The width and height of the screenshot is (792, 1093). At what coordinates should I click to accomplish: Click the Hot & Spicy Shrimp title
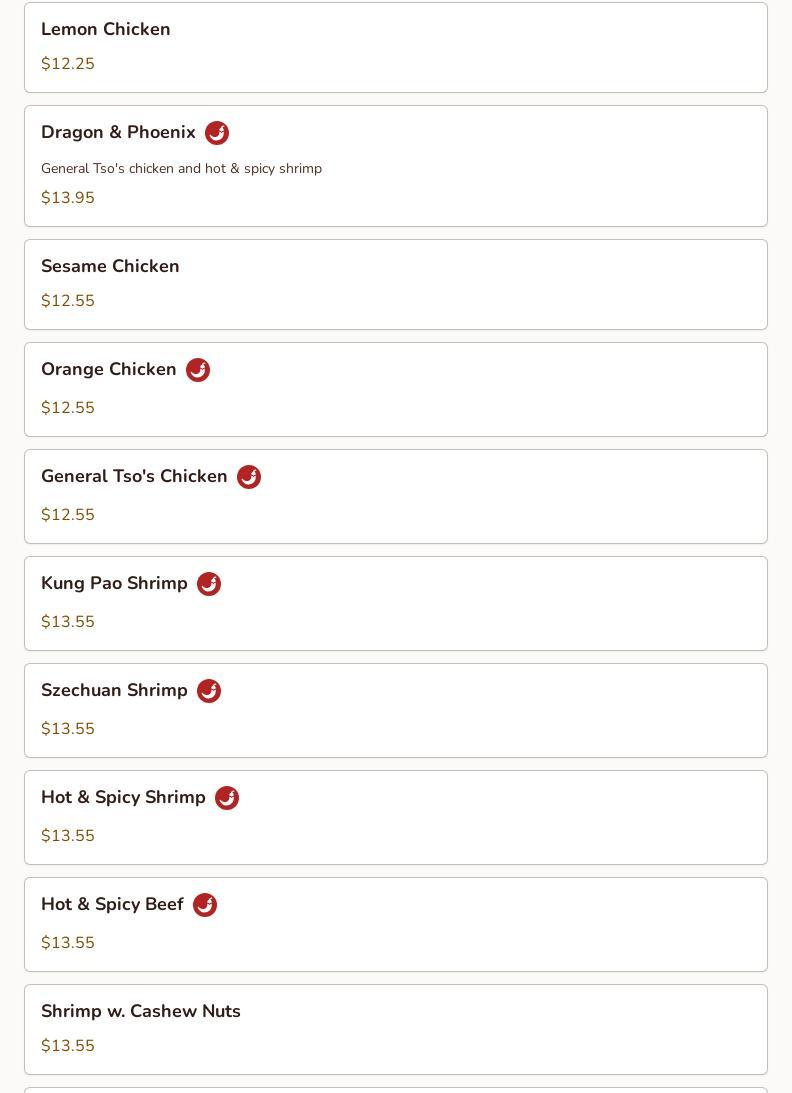[123, 797]
